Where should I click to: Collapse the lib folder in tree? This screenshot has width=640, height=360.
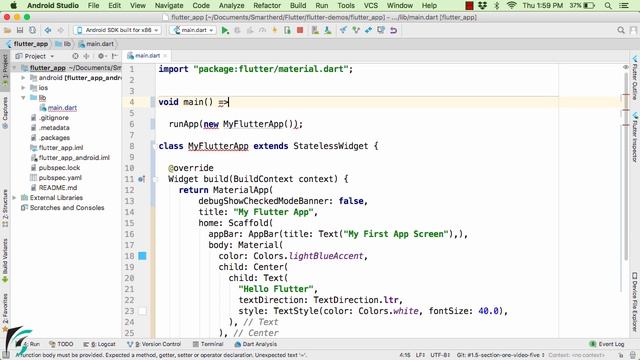click(x=23, y=98)
